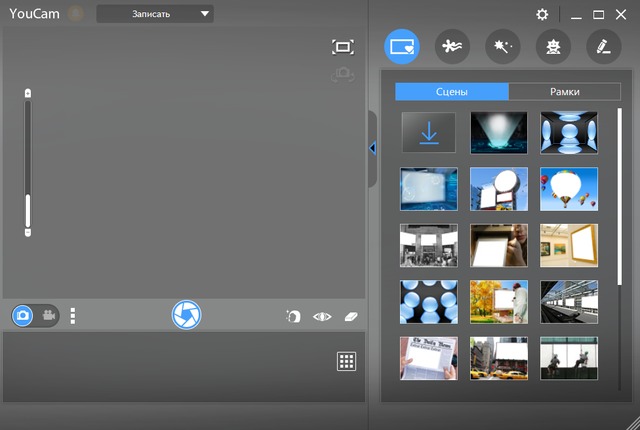This screenshot has height=430, width=640.
Task: Clear effects with the eraser icon
Action: 349,316
